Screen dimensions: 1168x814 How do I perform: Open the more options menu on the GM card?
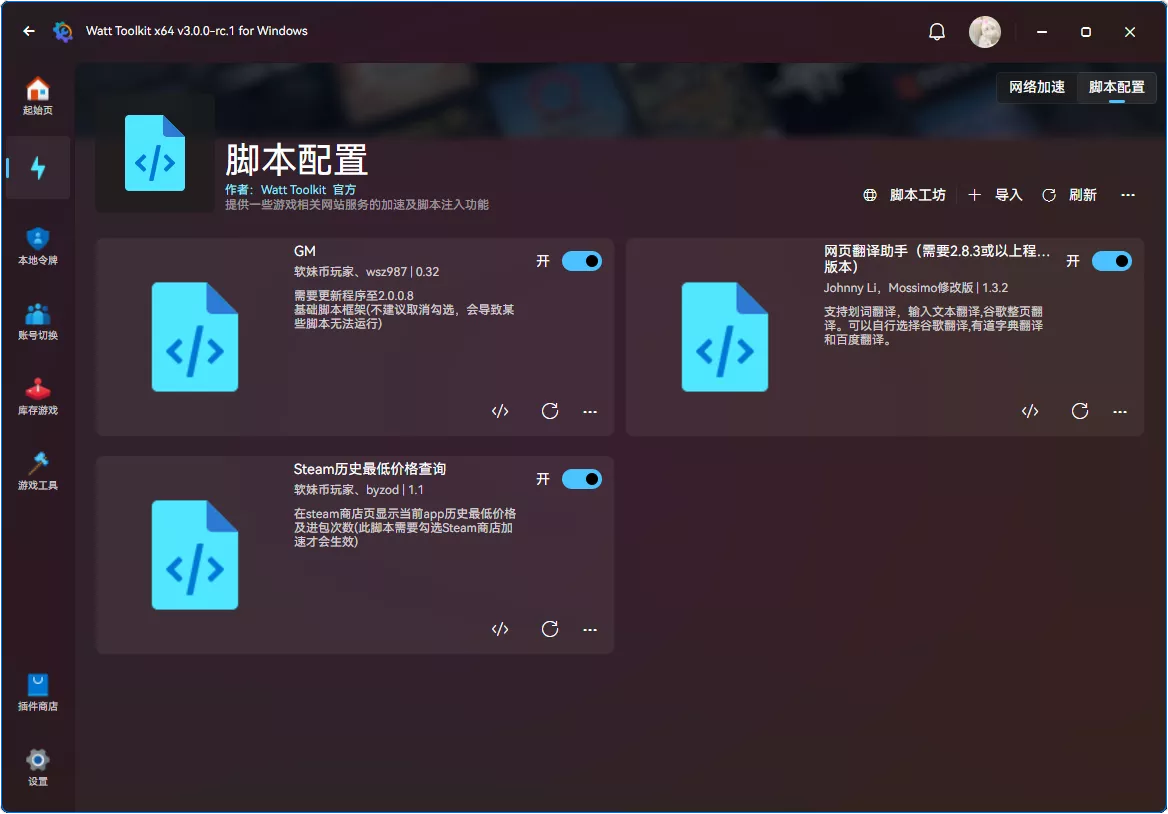click(590, 411)
